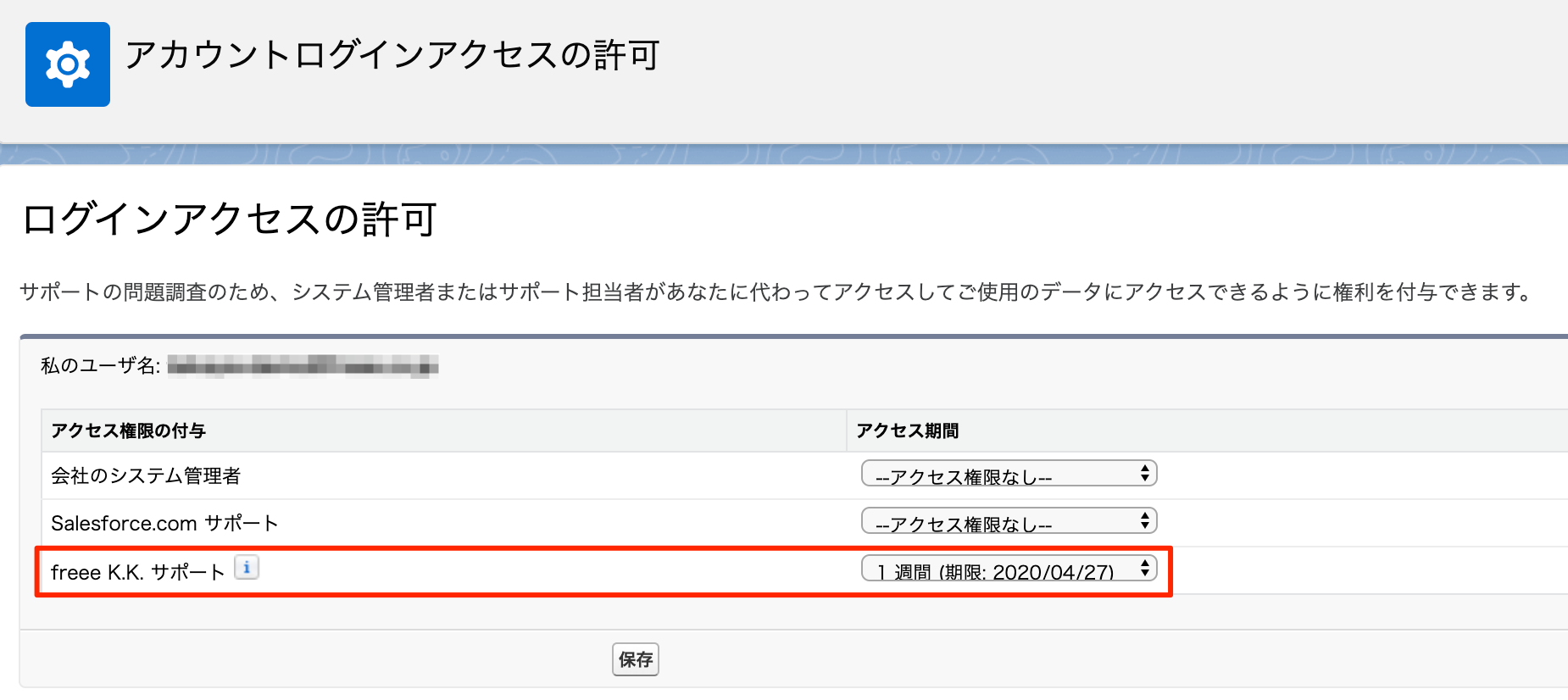Select the 会社のシステム管理者 row label
Viewport: 1568px width, 700px height.
(x=146, y=475)
